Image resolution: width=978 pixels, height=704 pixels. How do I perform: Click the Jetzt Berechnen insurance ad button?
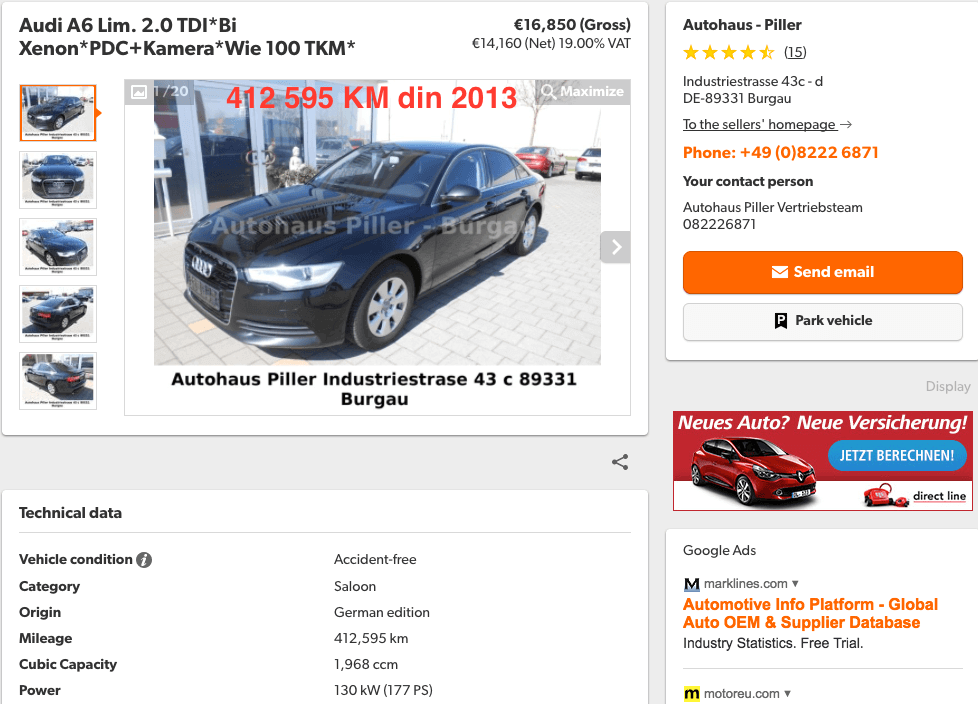point(896,456)
